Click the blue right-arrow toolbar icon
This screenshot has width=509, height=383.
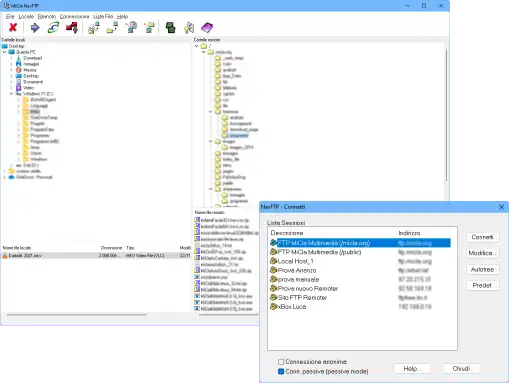tap(35, 28)
